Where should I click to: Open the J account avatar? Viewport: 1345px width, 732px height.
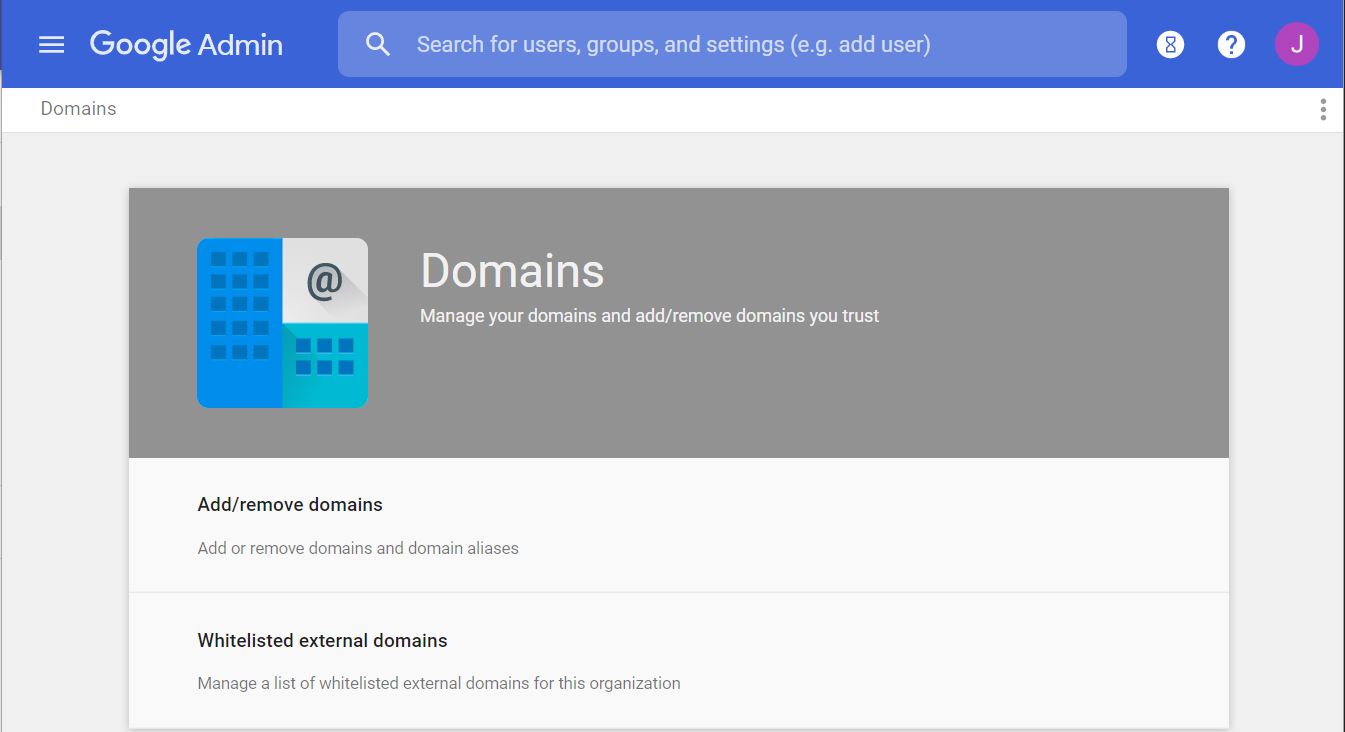(1296, 44)
